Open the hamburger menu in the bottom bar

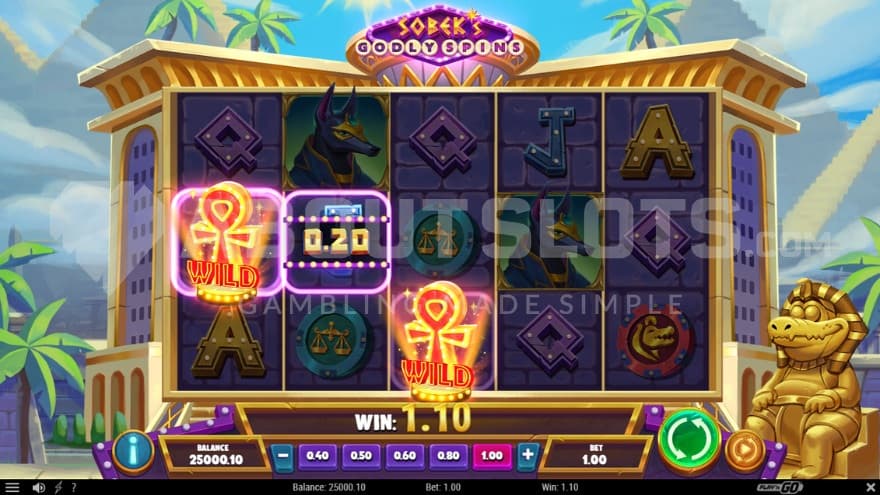point(11,487)
